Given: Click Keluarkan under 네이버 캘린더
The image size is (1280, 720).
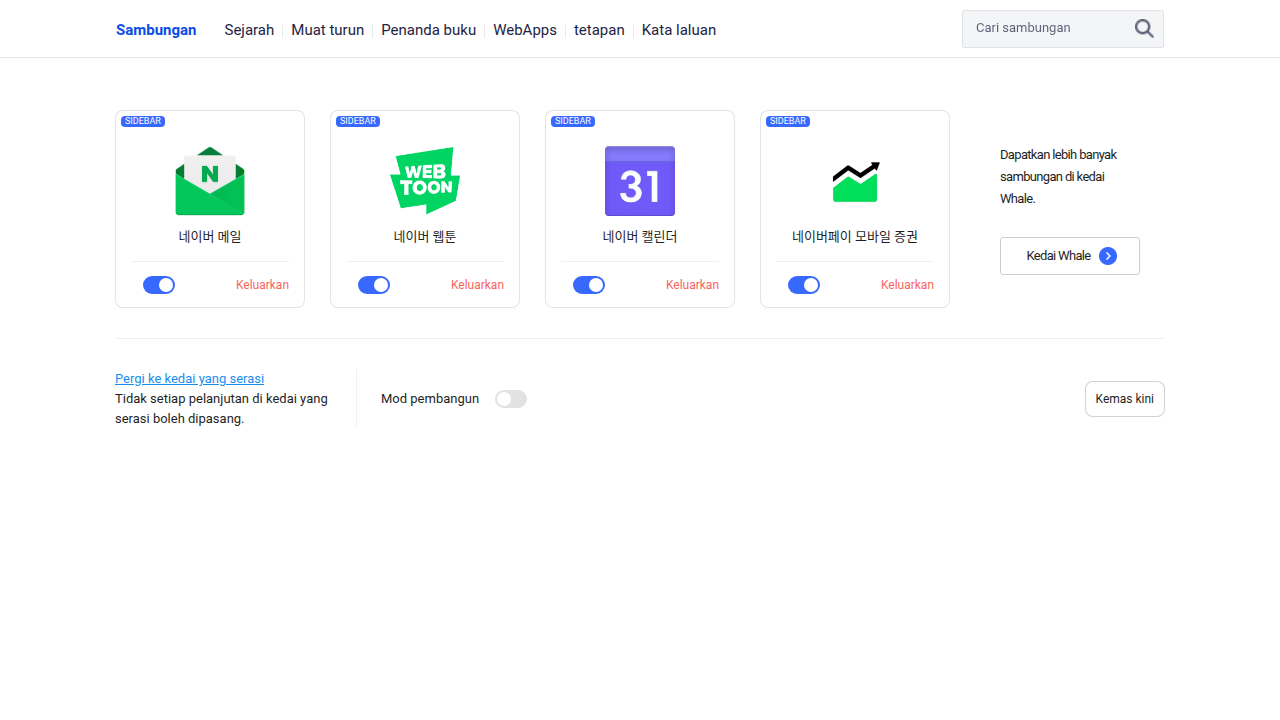Looking at the screenshot, I should pyautogui.click(x=692, y=285).
